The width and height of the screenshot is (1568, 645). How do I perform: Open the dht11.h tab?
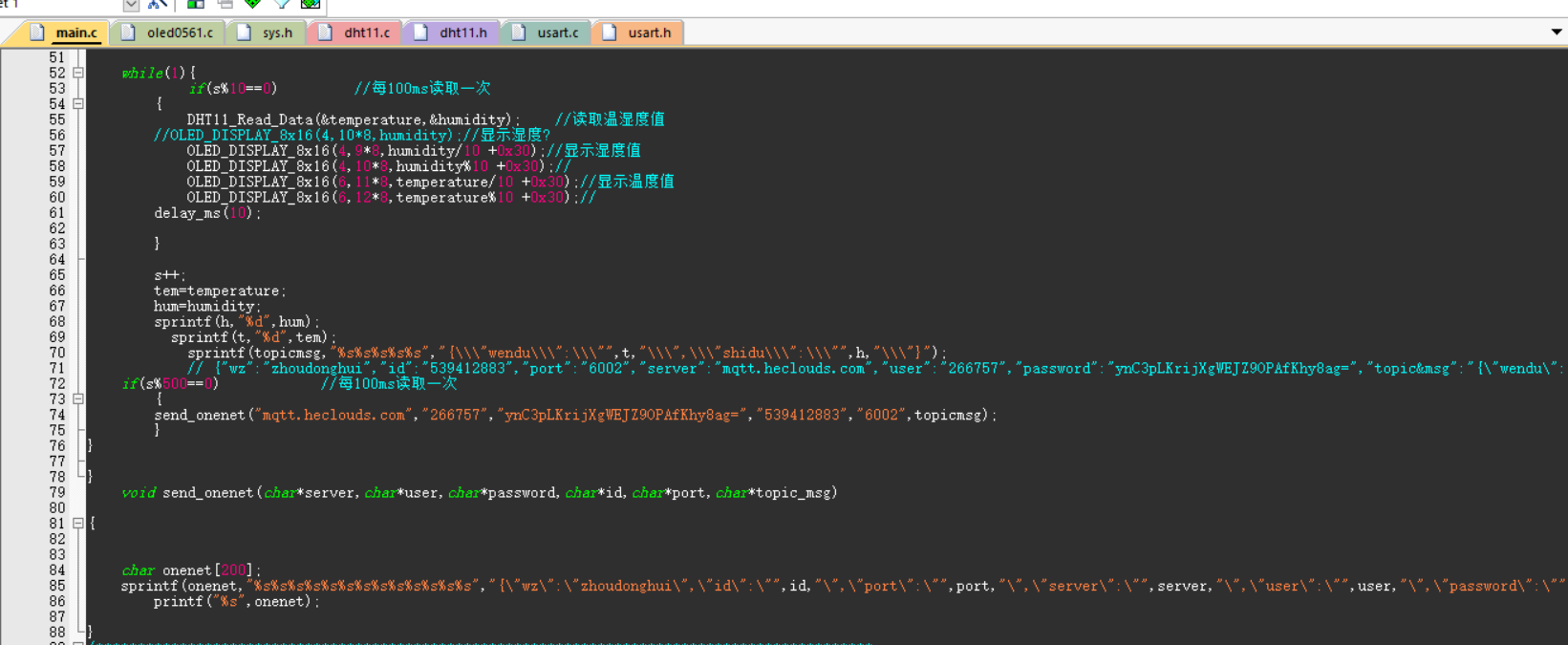451,32
